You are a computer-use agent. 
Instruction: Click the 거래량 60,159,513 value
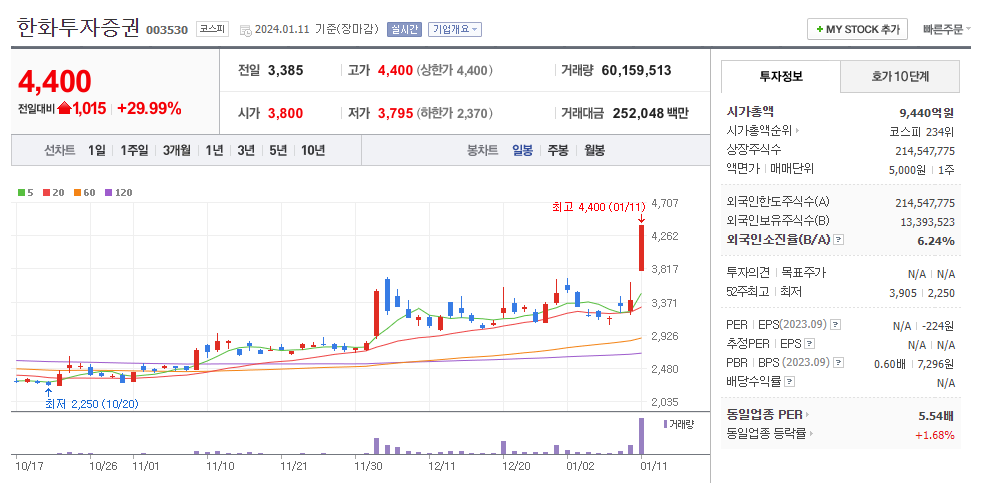click(636, 71)
